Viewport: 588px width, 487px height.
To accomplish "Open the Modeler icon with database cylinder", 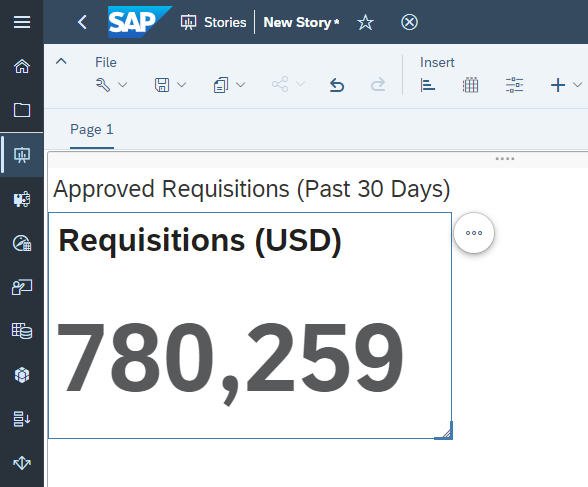I will (22, 331).
